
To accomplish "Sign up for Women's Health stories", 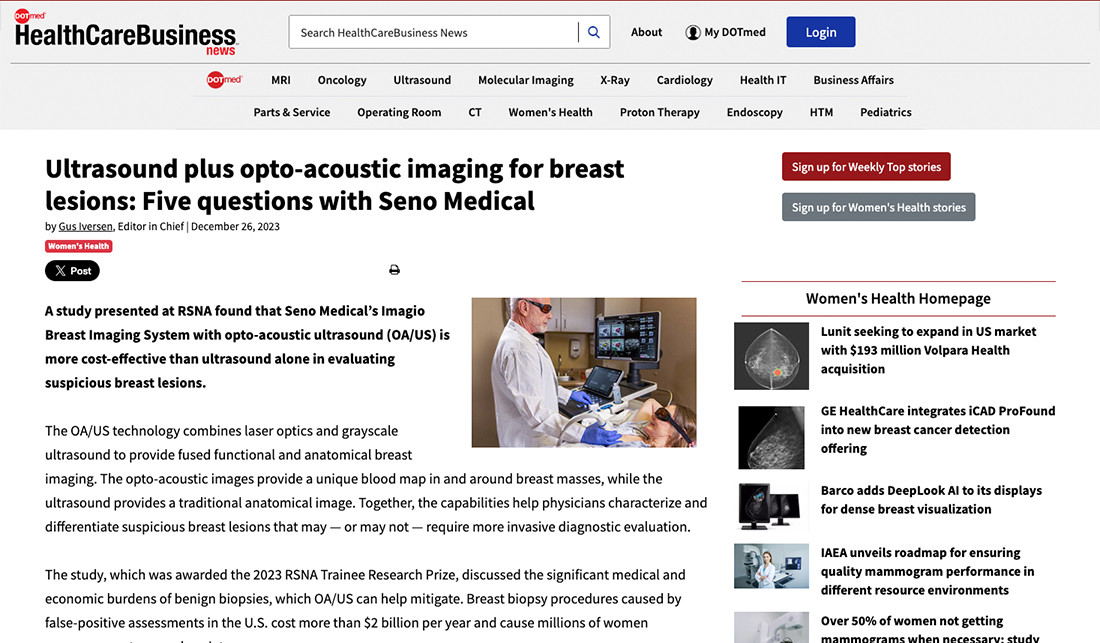I will point(878,207).
